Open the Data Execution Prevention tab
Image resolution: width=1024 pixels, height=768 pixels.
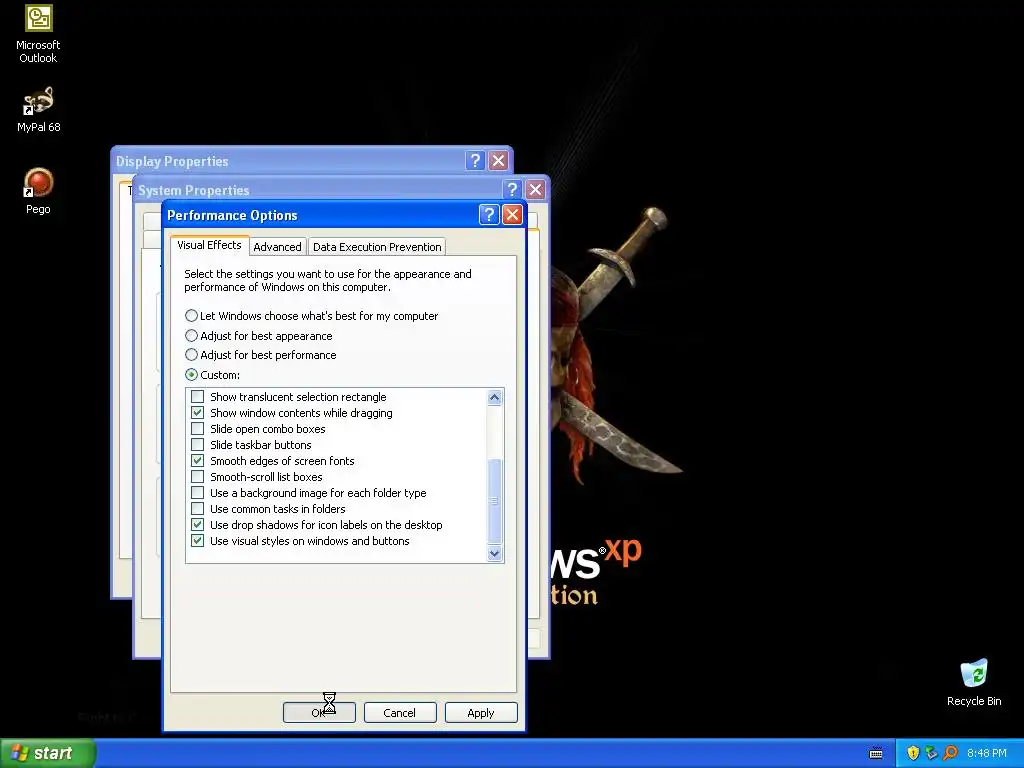coord(377,247)
